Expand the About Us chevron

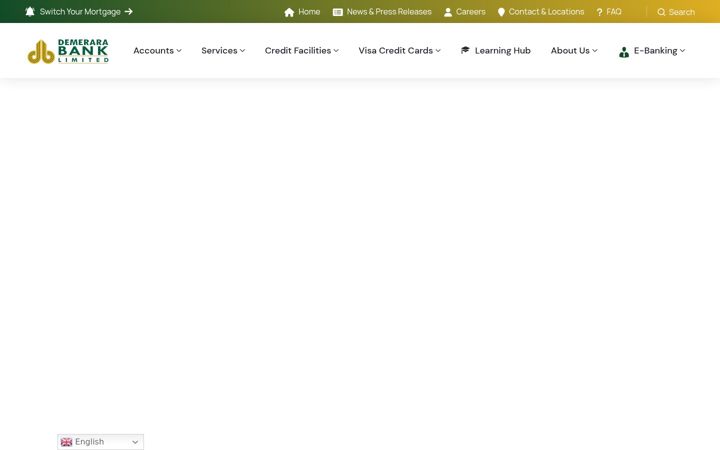[x=595, y=51]
